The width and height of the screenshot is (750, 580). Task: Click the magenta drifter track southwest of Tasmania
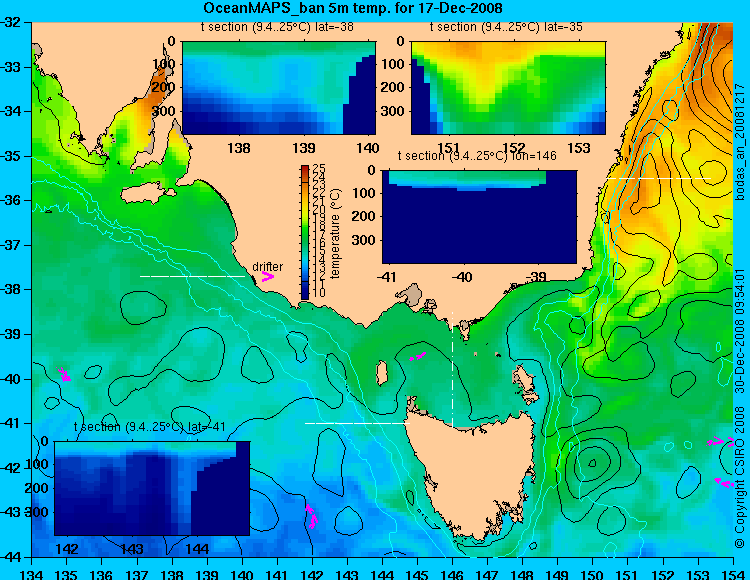[312, 516]
